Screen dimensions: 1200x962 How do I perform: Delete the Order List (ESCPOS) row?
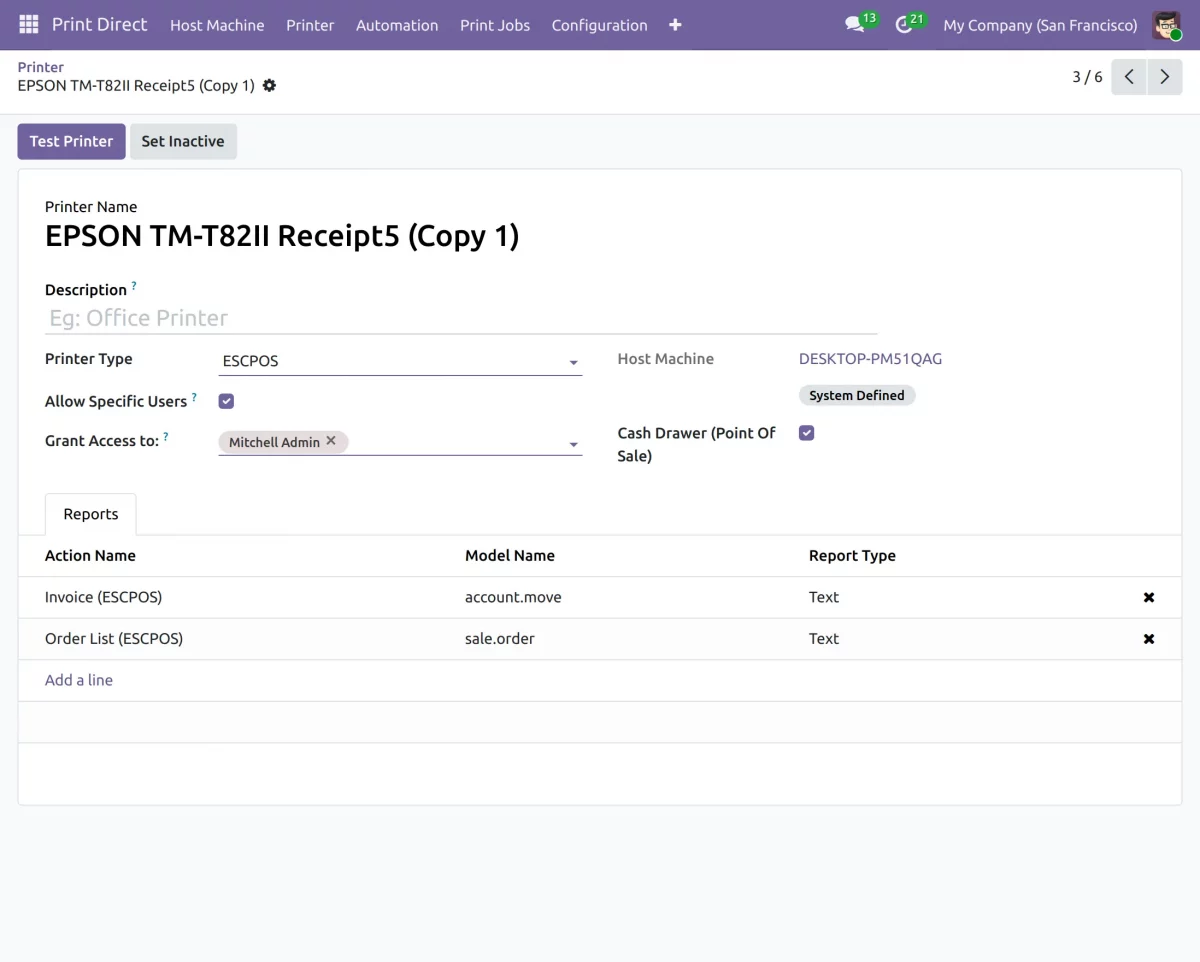click(x=1149, y=639)
